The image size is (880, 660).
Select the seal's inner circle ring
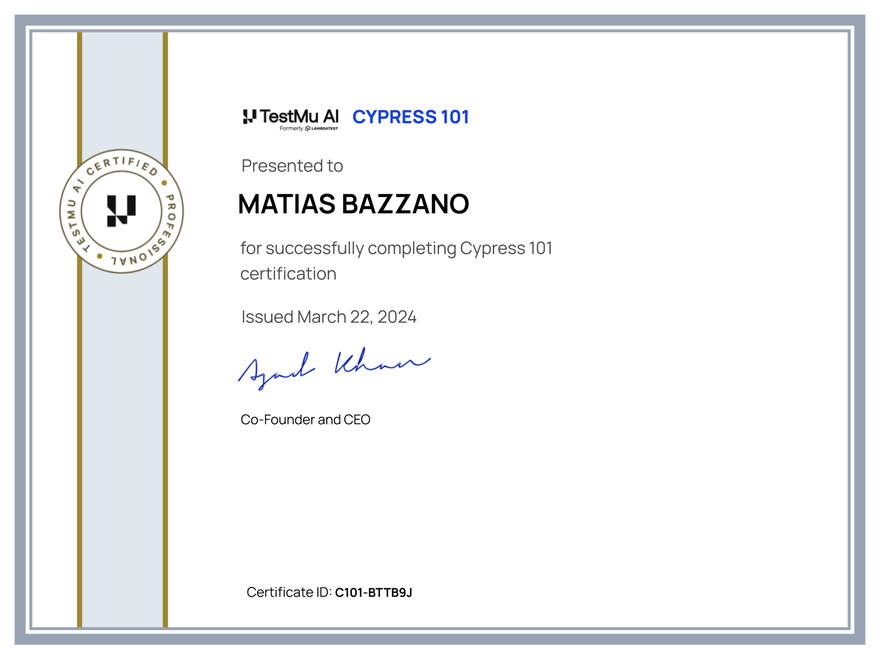(x=121, y=172)
